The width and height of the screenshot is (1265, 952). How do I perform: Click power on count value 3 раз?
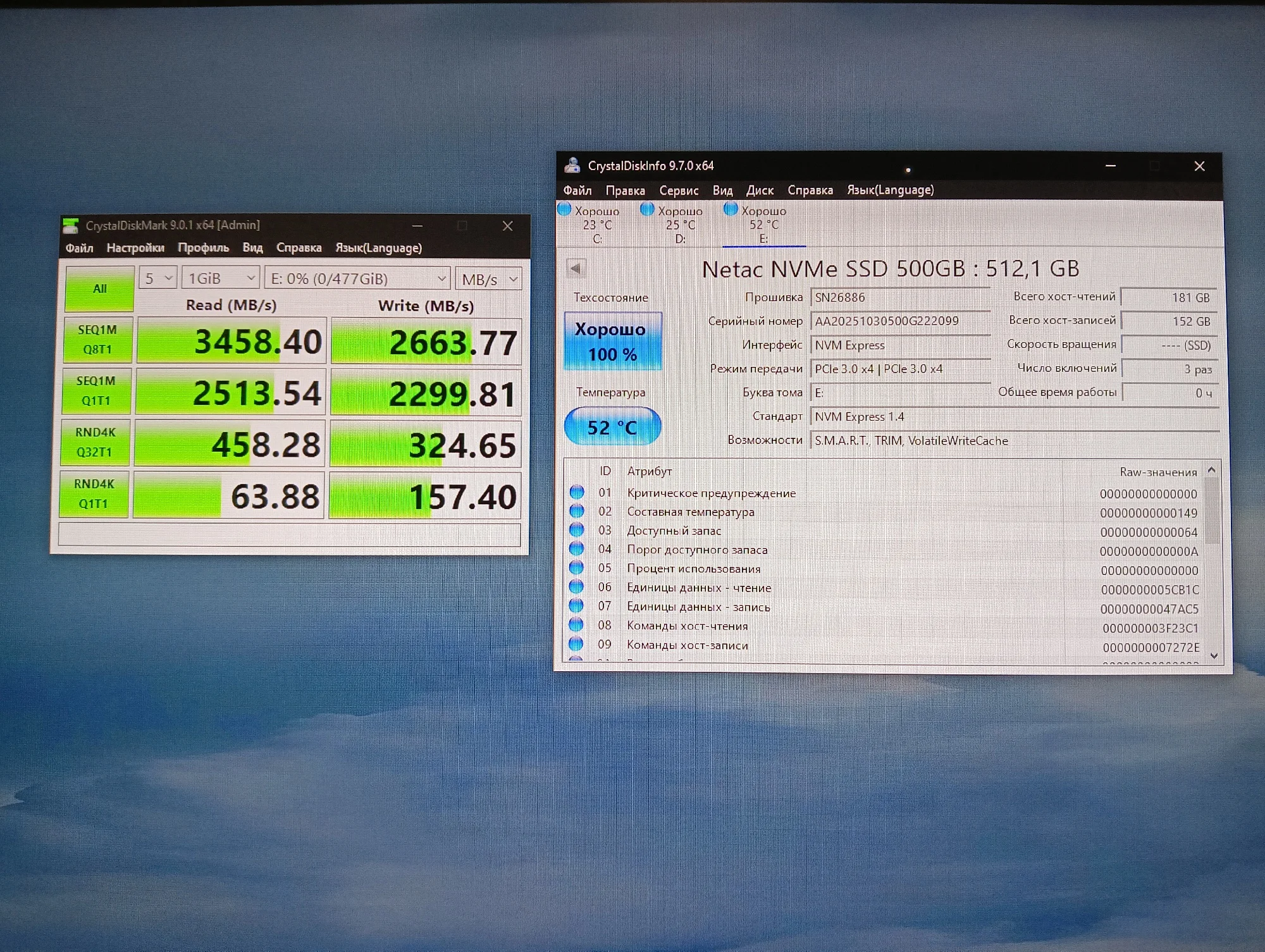tap(1169, 369)
